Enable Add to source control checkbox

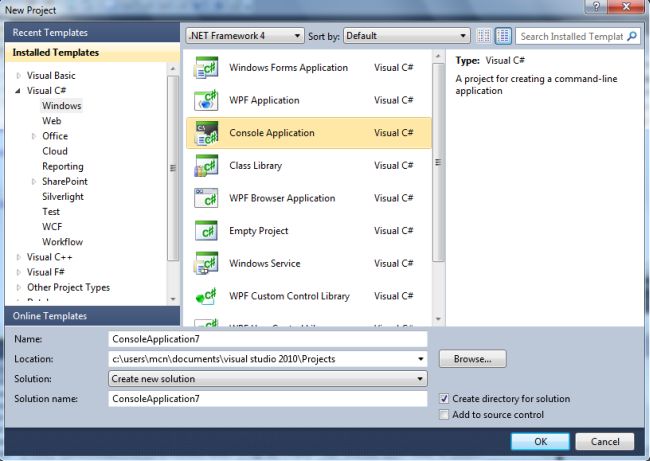click(x=444, y=415)
